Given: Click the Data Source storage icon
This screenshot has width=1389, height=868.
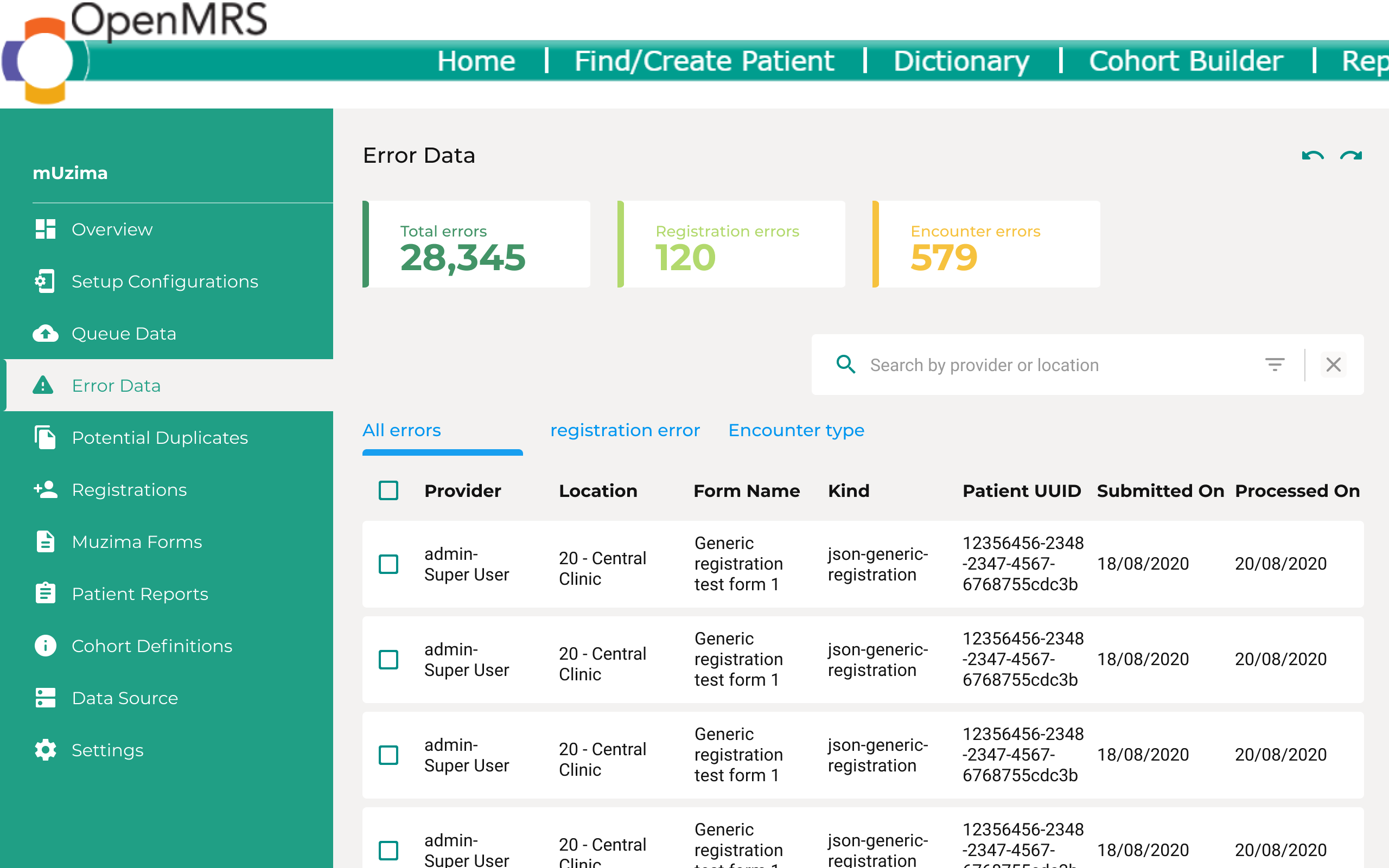Looking at the screenshot, I should 46,698.
